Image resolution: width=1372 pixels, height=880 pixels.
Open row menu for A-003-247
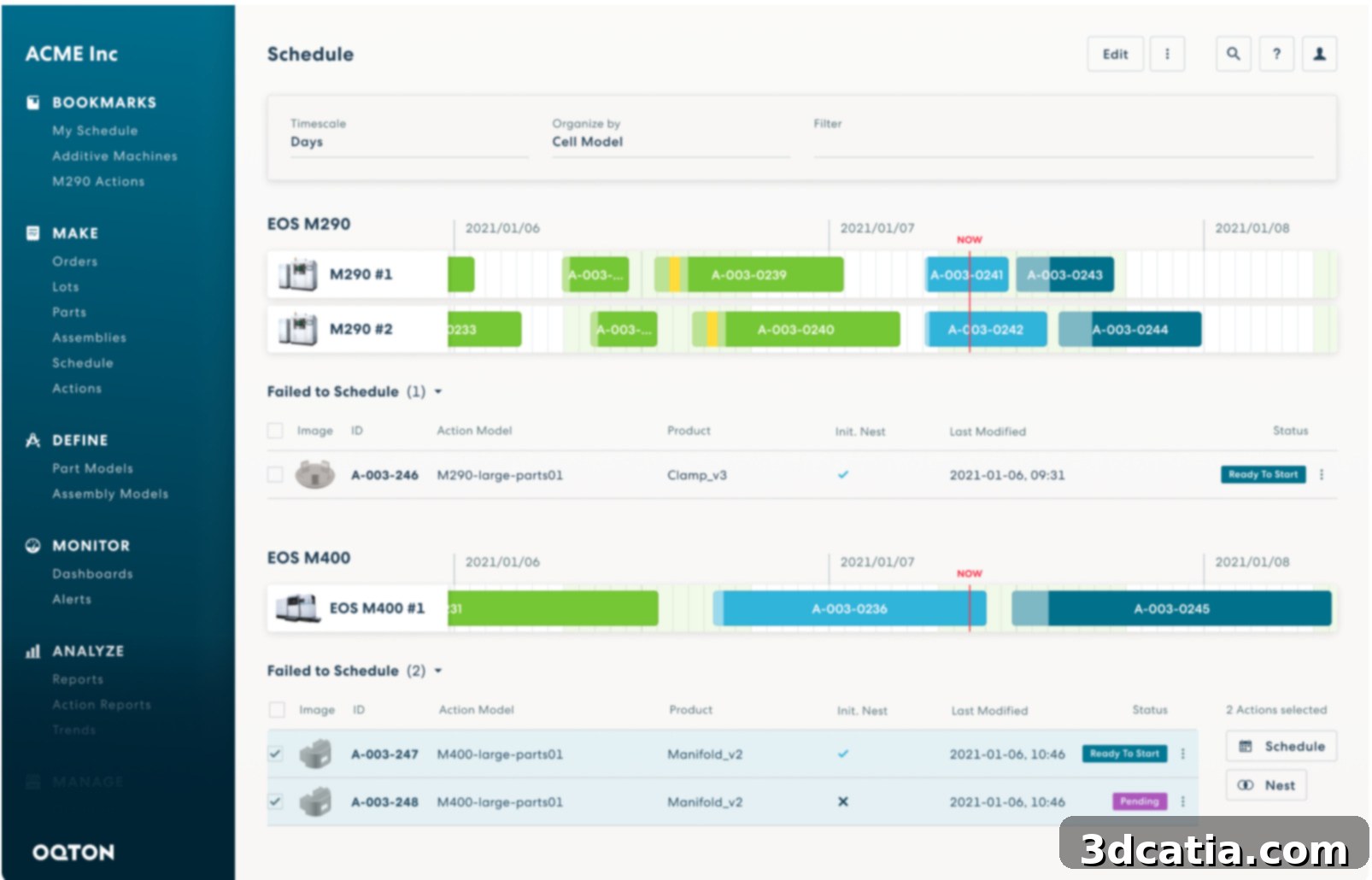[1183, 754]
